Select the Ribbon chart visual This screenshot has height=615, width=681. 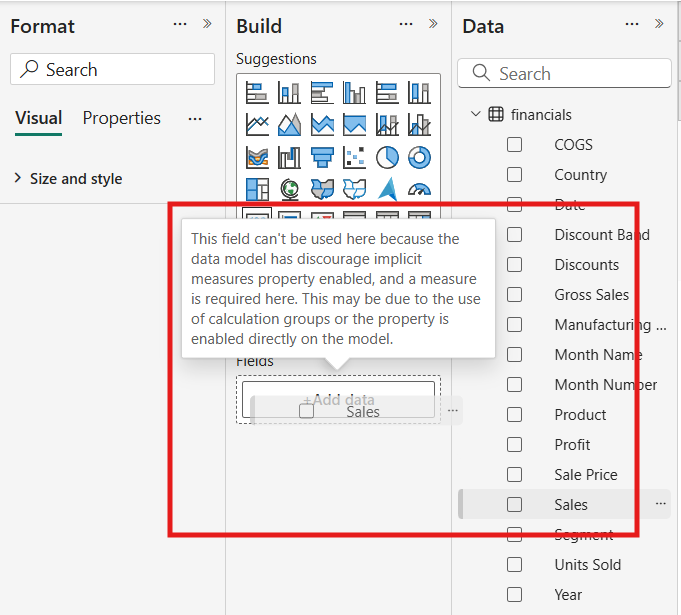[257, 157]
